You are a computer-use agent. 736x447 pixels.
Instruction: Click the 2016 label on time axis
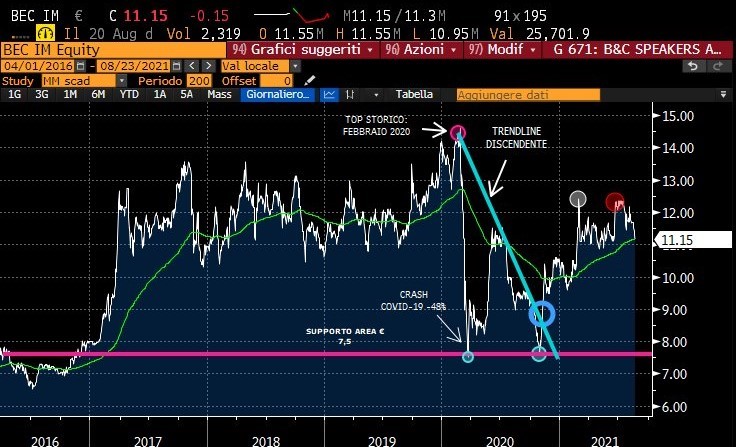pyautogui.click(x=45, y=441)
